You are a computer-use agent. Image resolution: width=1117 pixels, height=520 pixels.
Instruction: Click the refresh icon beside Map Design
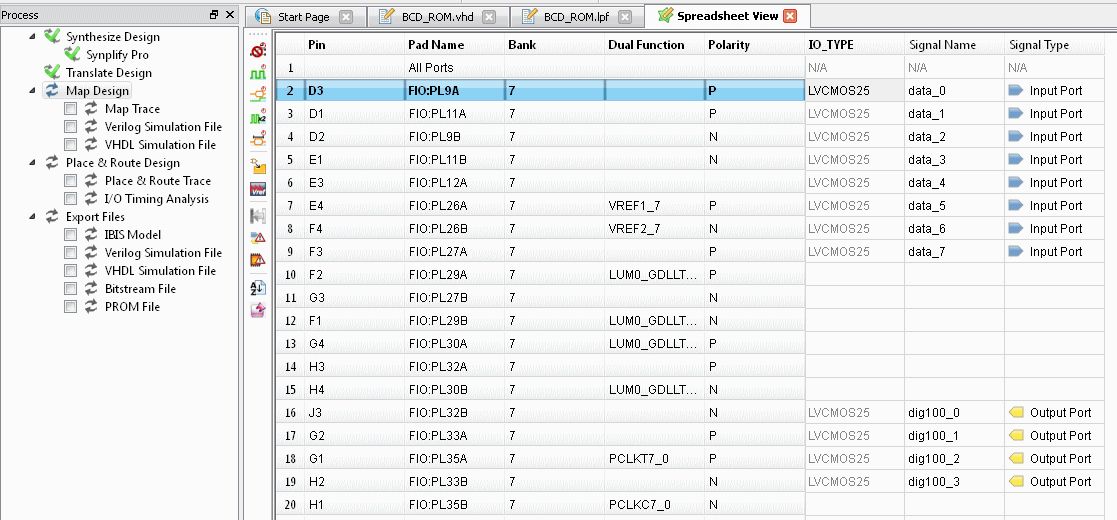coord(52,90)
